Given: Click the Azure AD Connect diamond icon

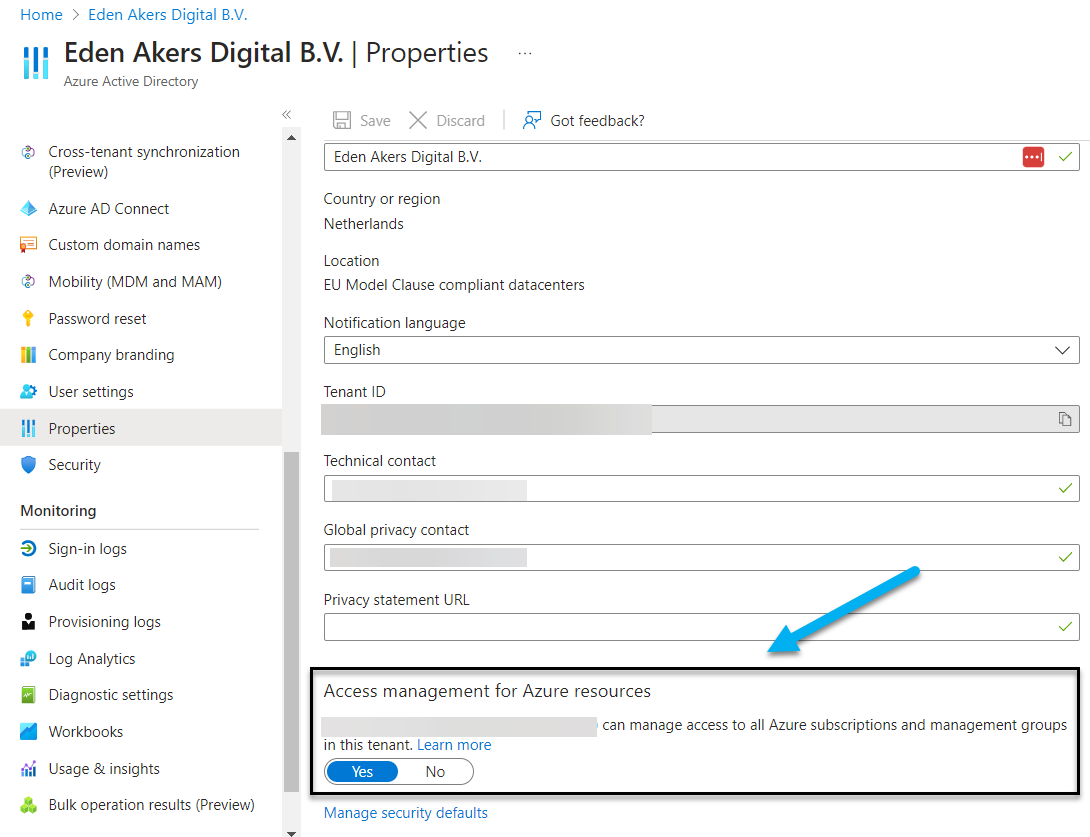Looking at the screenshot, I should coord(29,209).
